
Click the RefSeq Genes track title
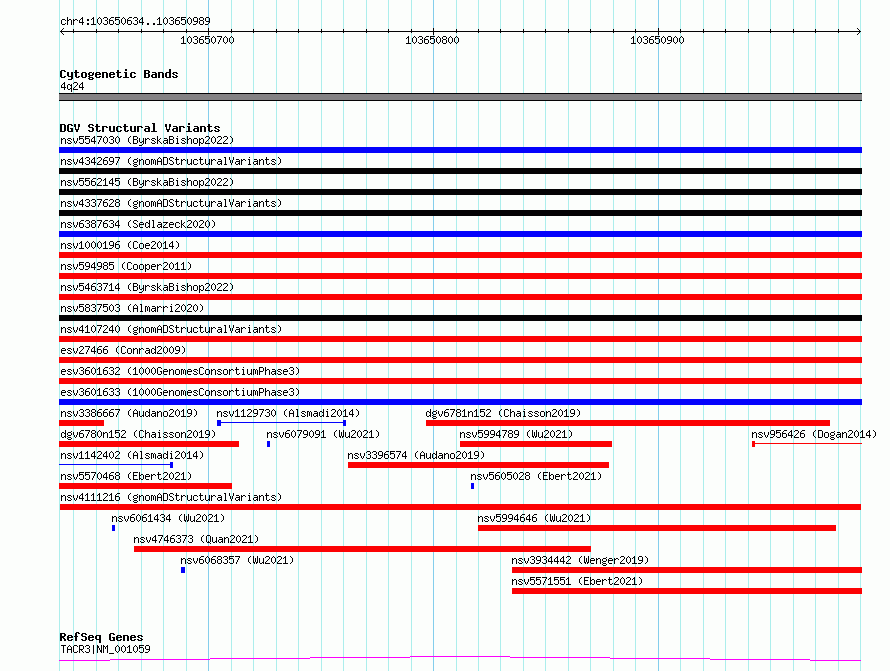pos(101,637)
